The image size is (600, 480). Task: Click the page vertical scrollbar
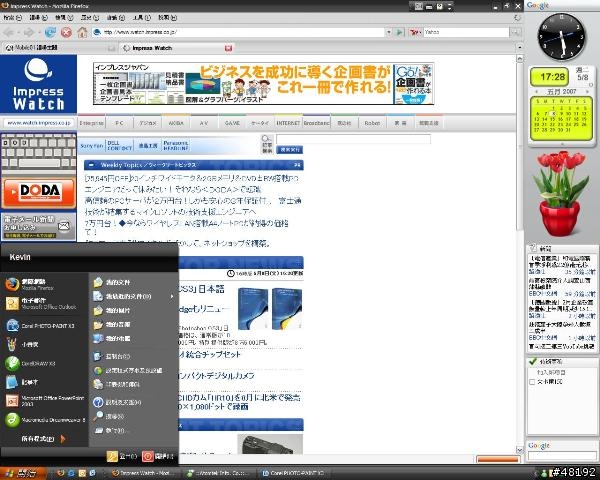[520, 253]
